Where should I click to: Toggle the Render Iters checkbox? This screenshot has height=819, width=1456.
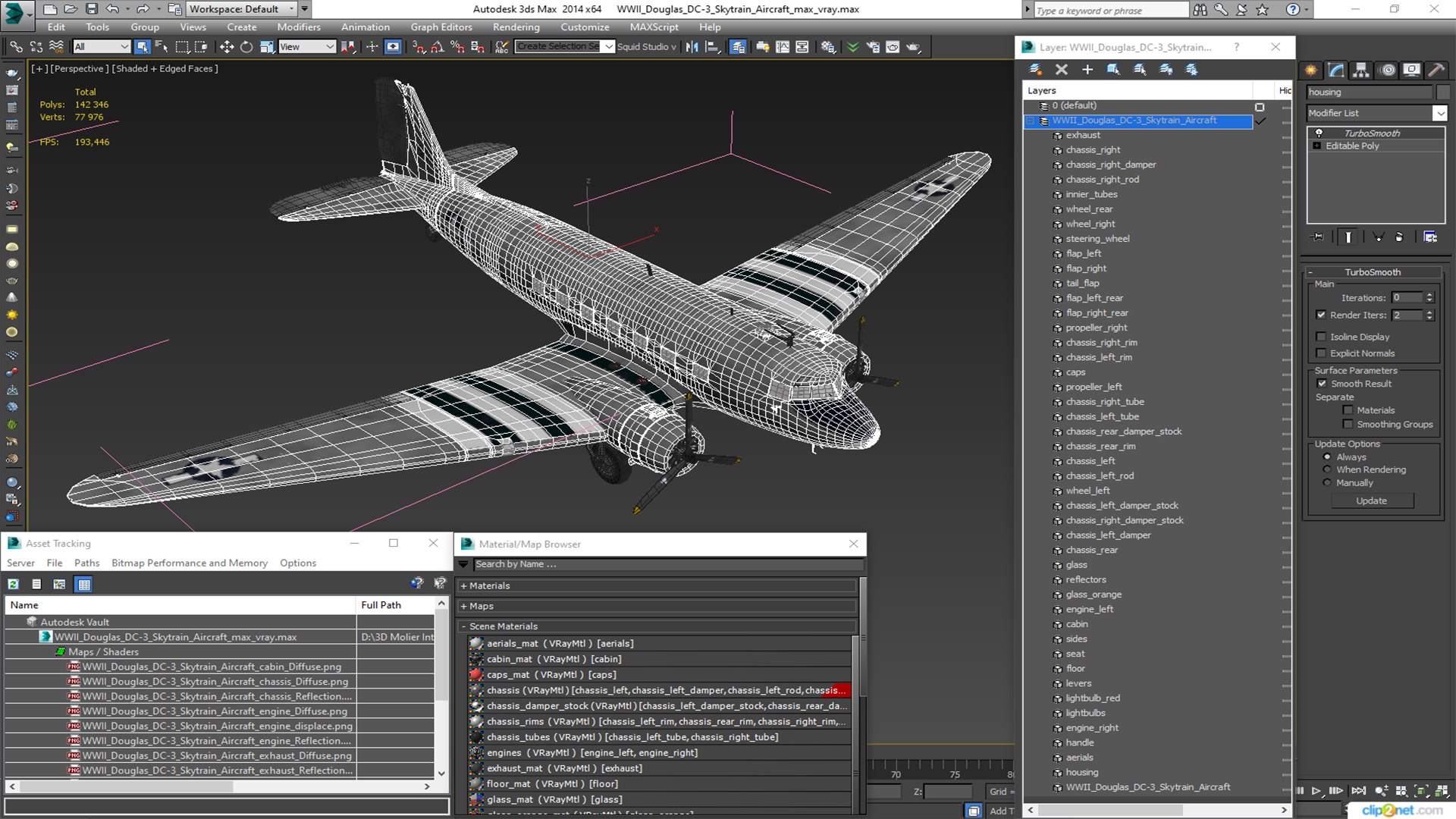coord(1321,315)
